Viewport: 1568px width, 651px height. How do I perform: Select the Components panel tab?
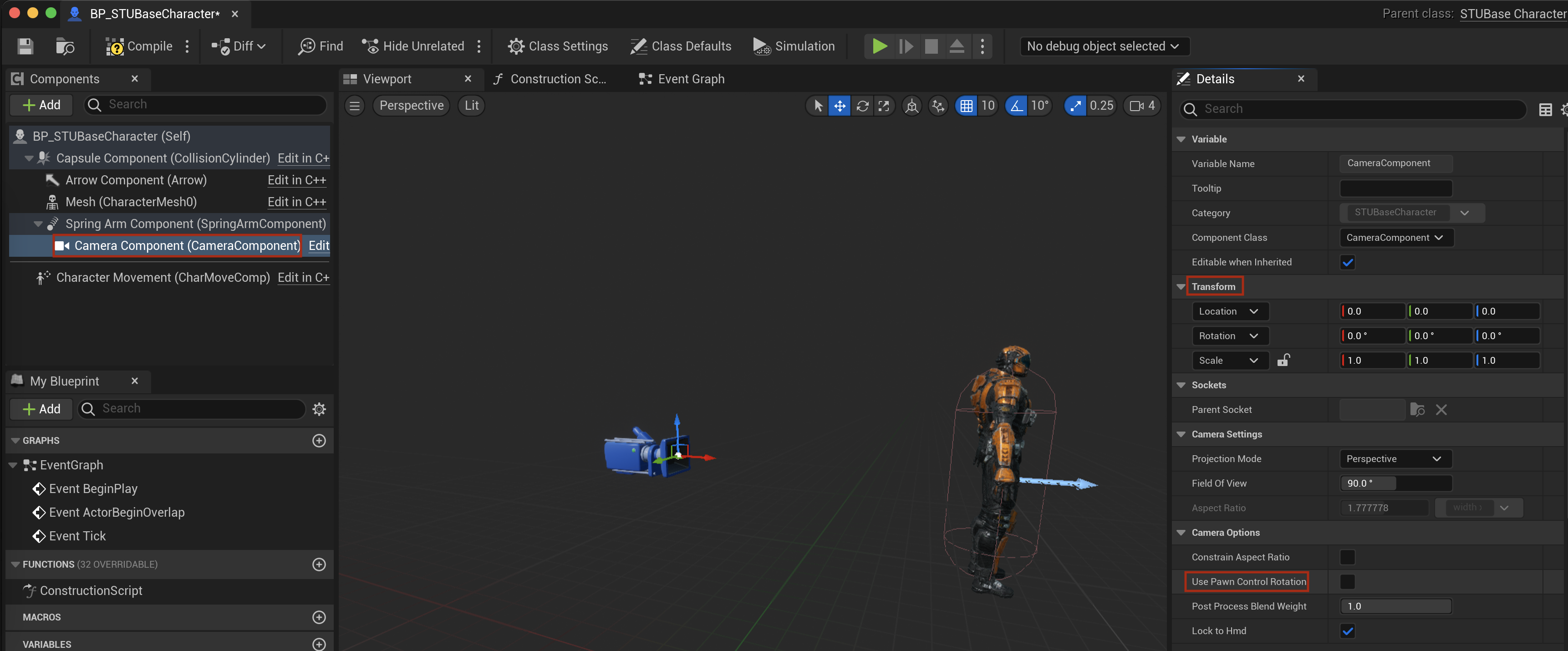click(x=64, y=79)
